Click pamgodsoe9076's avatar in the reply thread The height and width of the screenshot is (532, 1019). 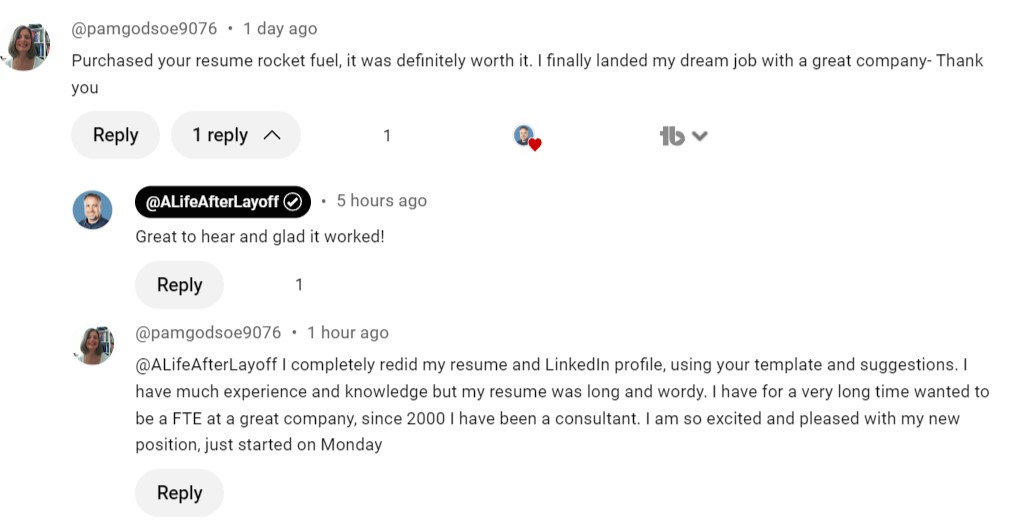pyautogui.click(x=93, y=345)
